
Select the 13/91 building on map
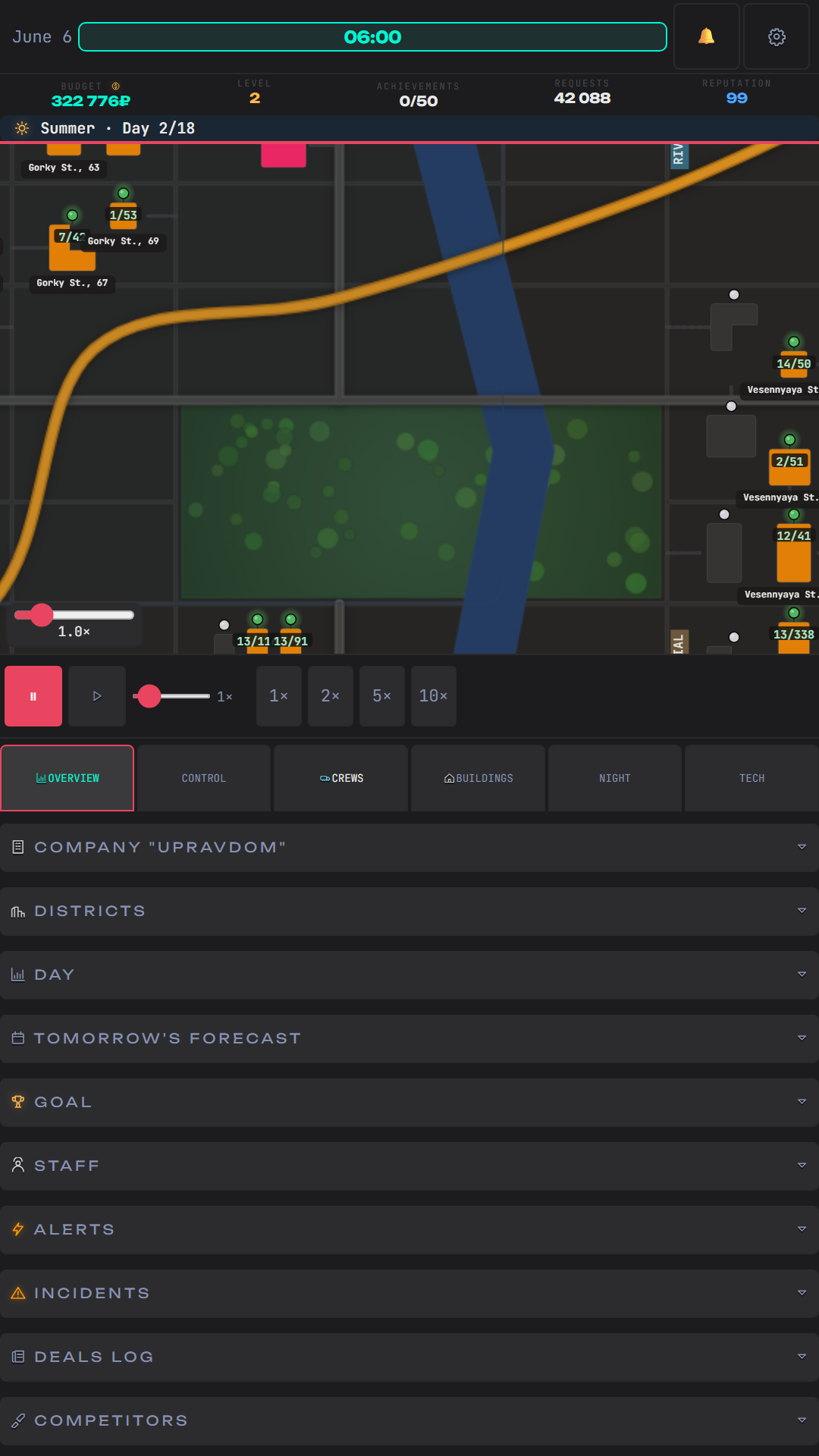point(291,642)
